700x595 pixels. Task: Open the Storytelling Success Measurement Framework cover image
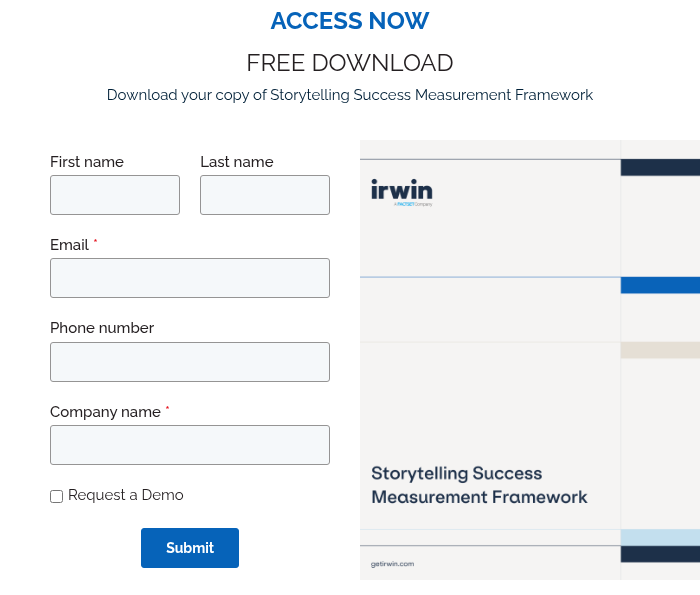pyautogui.click(x=530, y=360)
